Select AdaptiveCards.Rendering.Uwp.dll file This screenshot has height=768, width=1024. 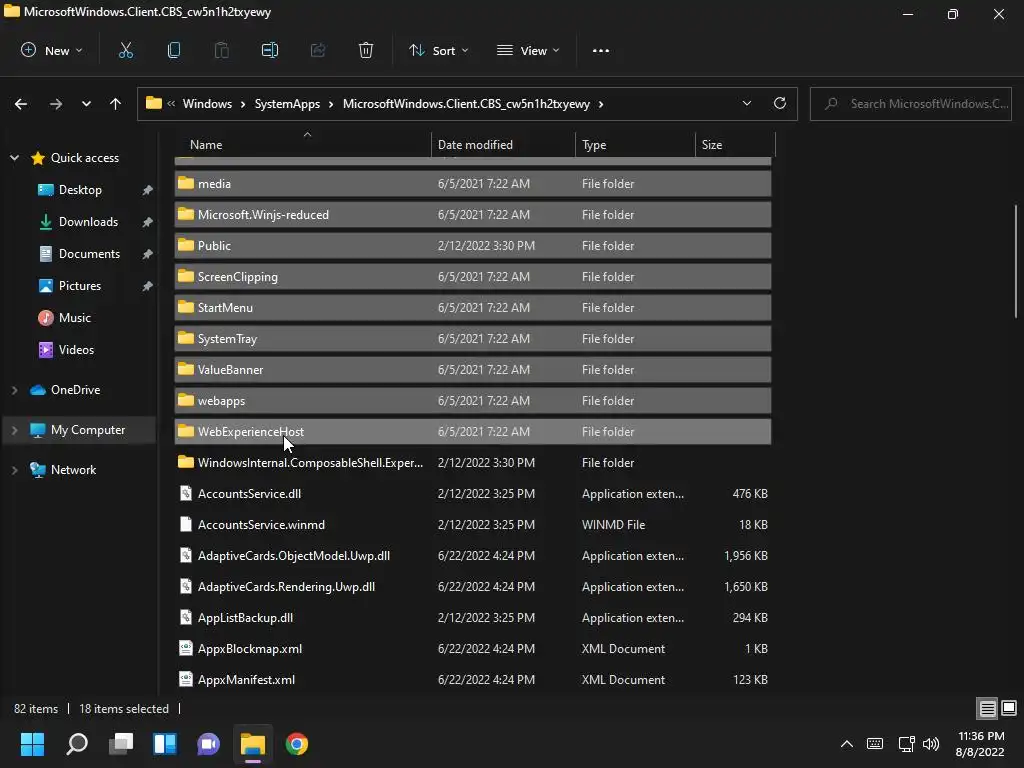click(x=473, y=587)
